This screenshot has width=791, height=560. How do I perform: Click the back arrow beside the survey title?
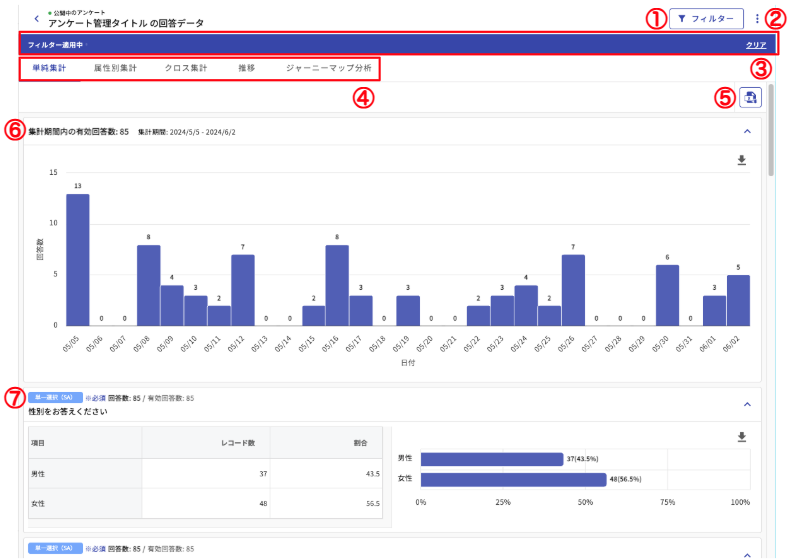[37, 18]
